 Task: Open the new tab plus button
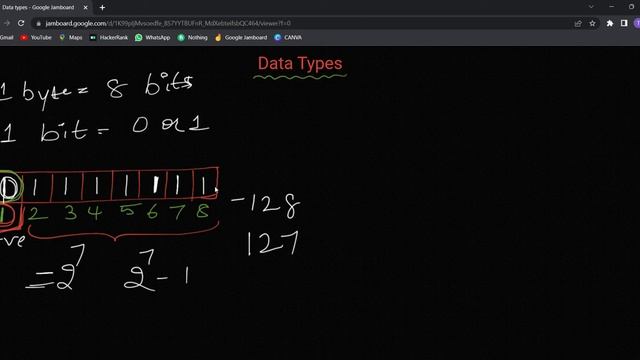[102, 7]
